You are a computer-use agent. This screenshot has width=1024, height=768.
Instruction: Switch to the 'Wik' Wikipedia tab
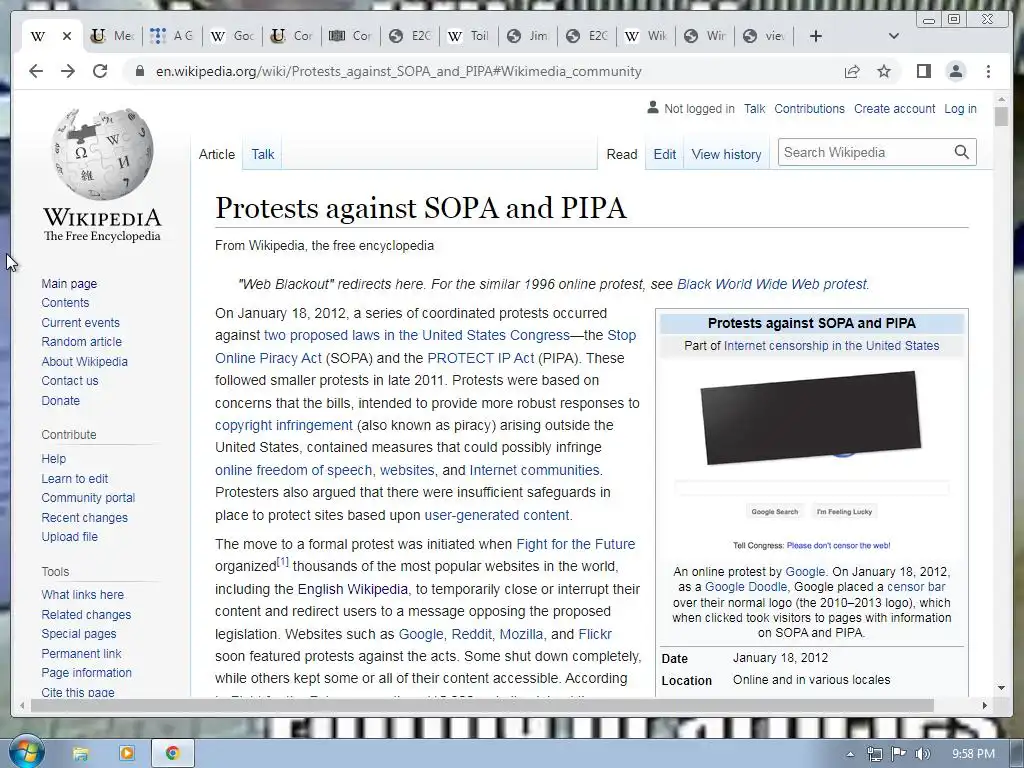645,36
